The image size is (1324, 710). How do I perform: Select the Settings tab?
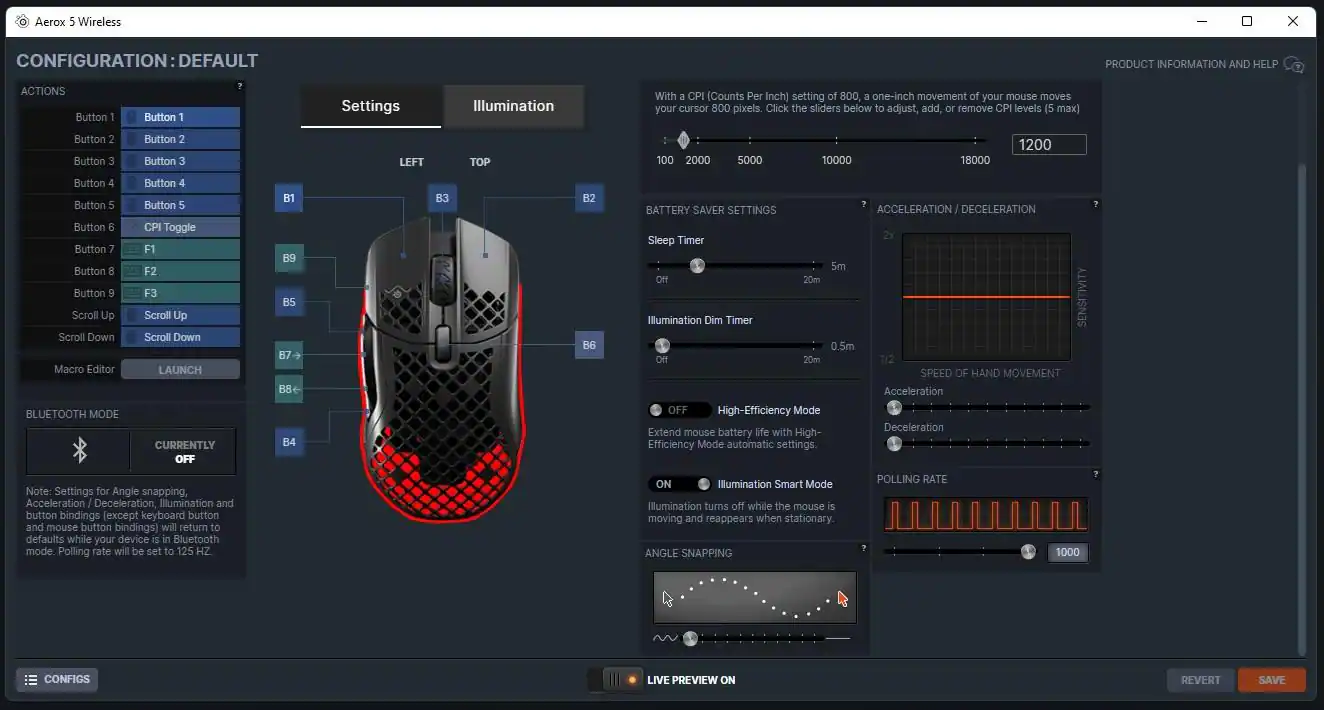(370, 106)
